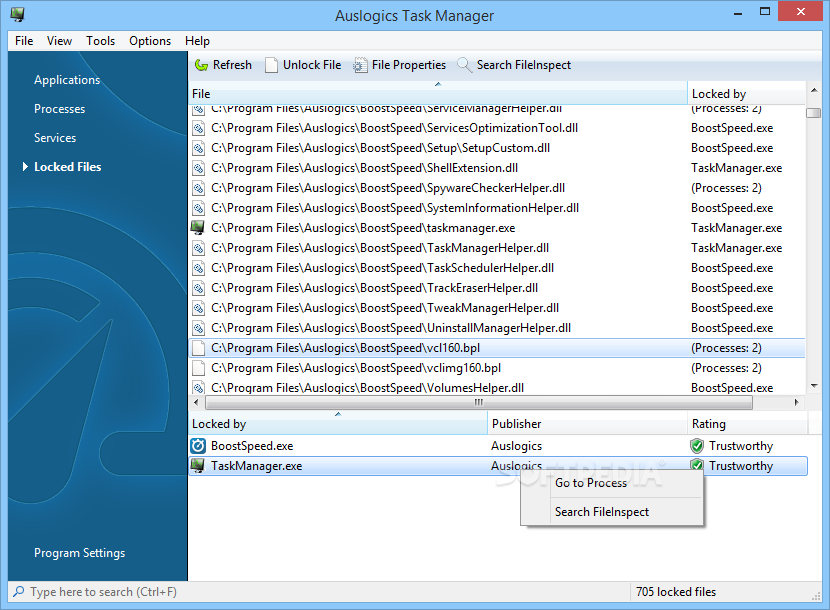Click the TaskSchedulerHelper.dll file icon
The height and width of the screenshot is (610, 830).
tap(199, 268)
